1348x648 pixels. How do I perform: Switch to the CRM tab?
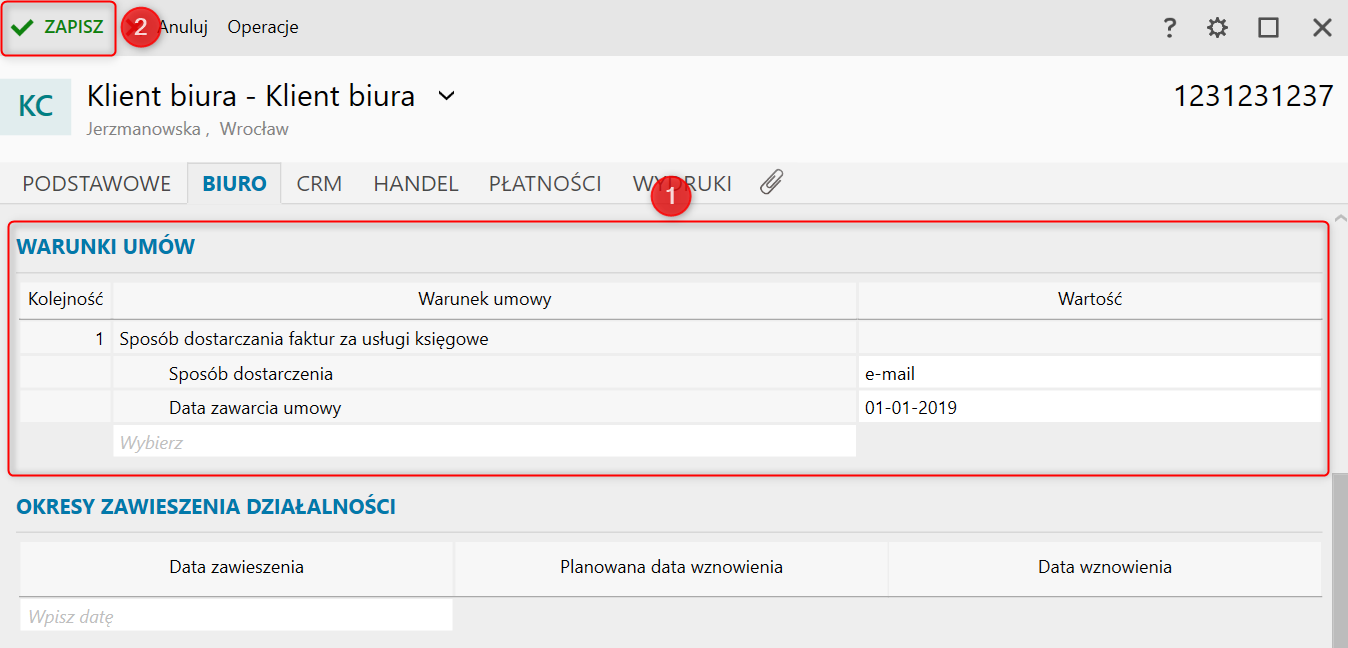click(x=319, y=184)
